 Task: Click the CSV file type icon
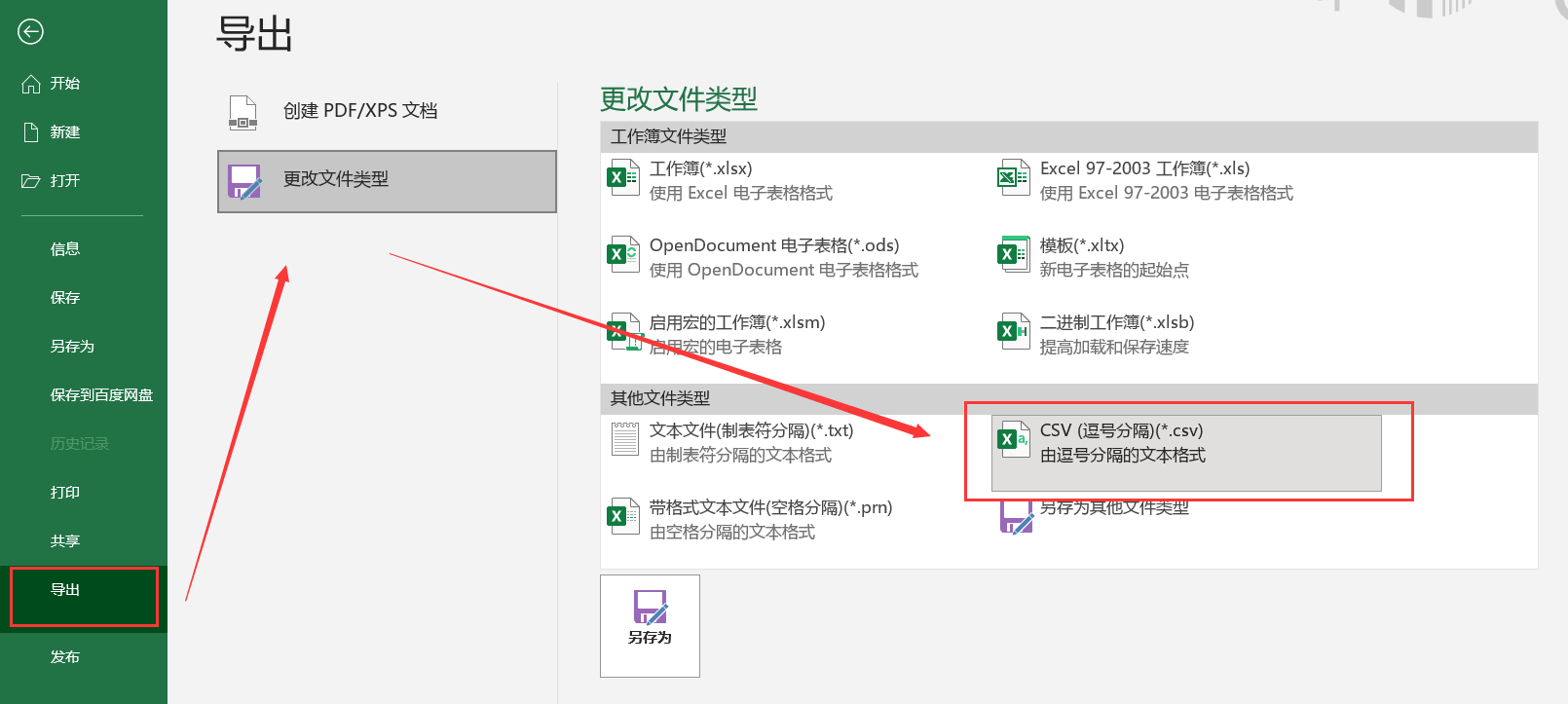point(1013,439)
